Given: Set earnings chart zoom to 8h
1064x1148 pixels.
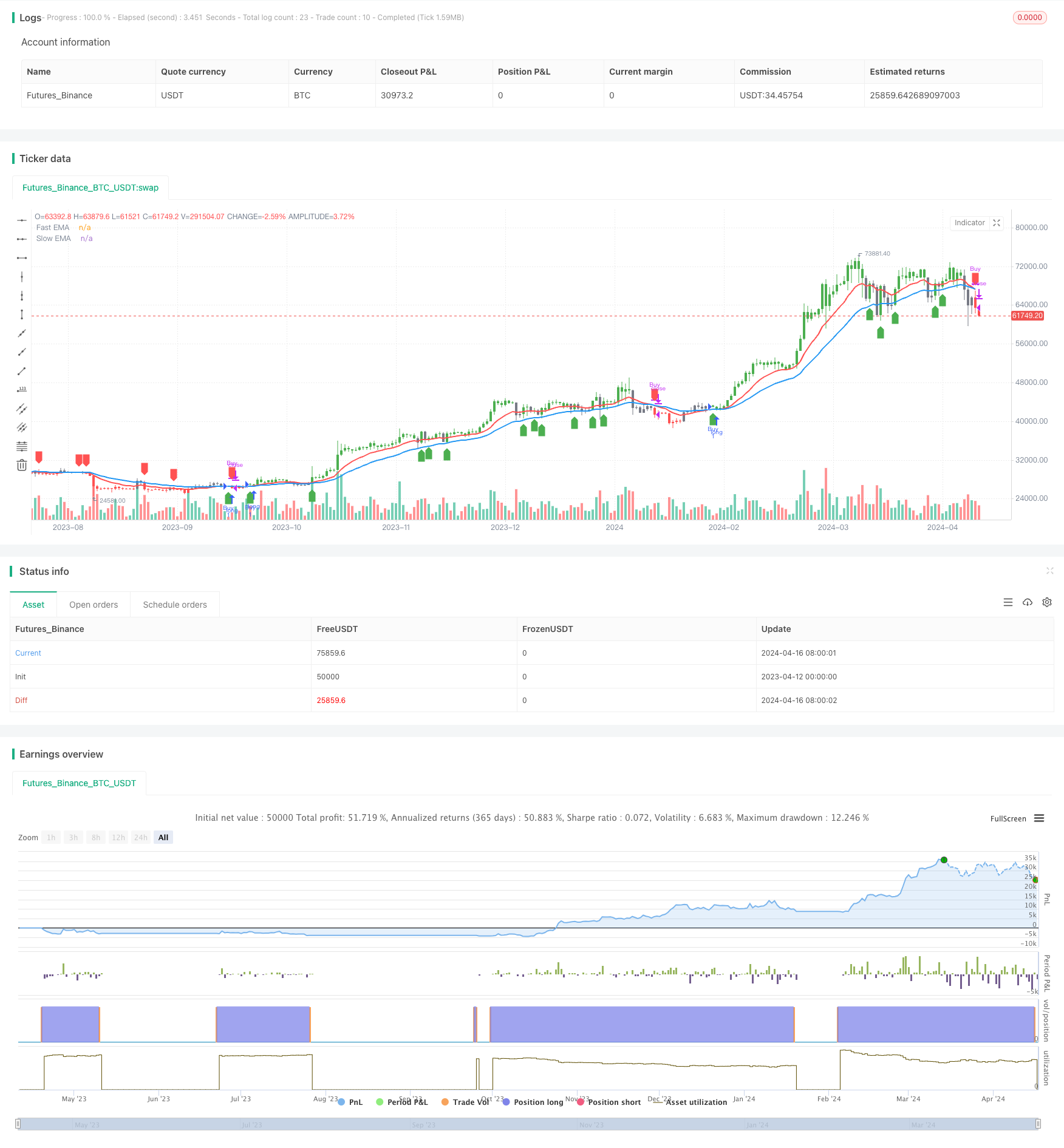Looking at the screenshot, I should [96, 837].
